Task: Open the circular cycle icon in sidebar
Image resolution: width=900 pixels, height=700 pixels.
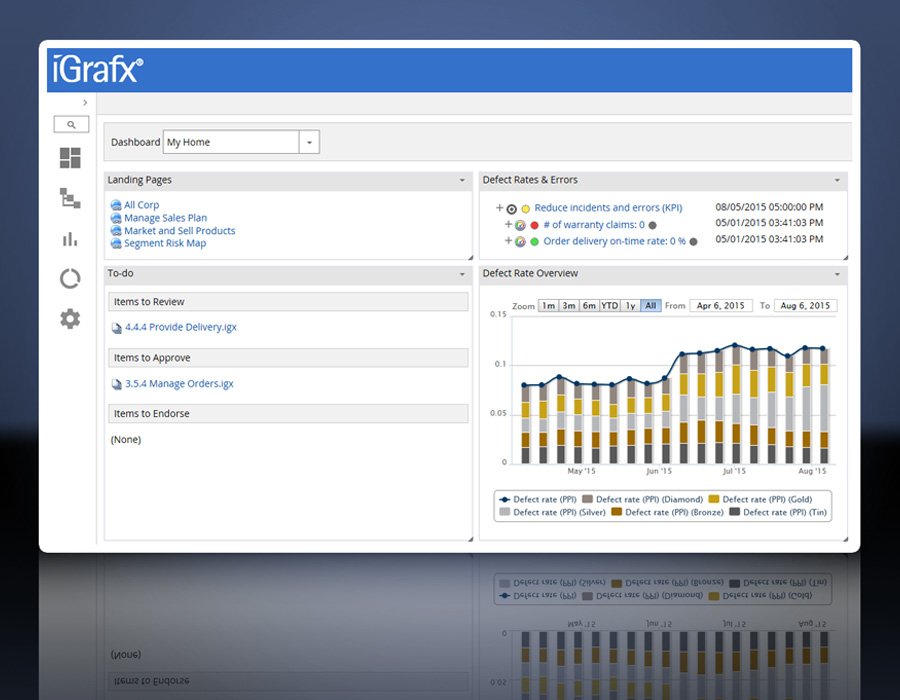Action: (x=70, y=279)
